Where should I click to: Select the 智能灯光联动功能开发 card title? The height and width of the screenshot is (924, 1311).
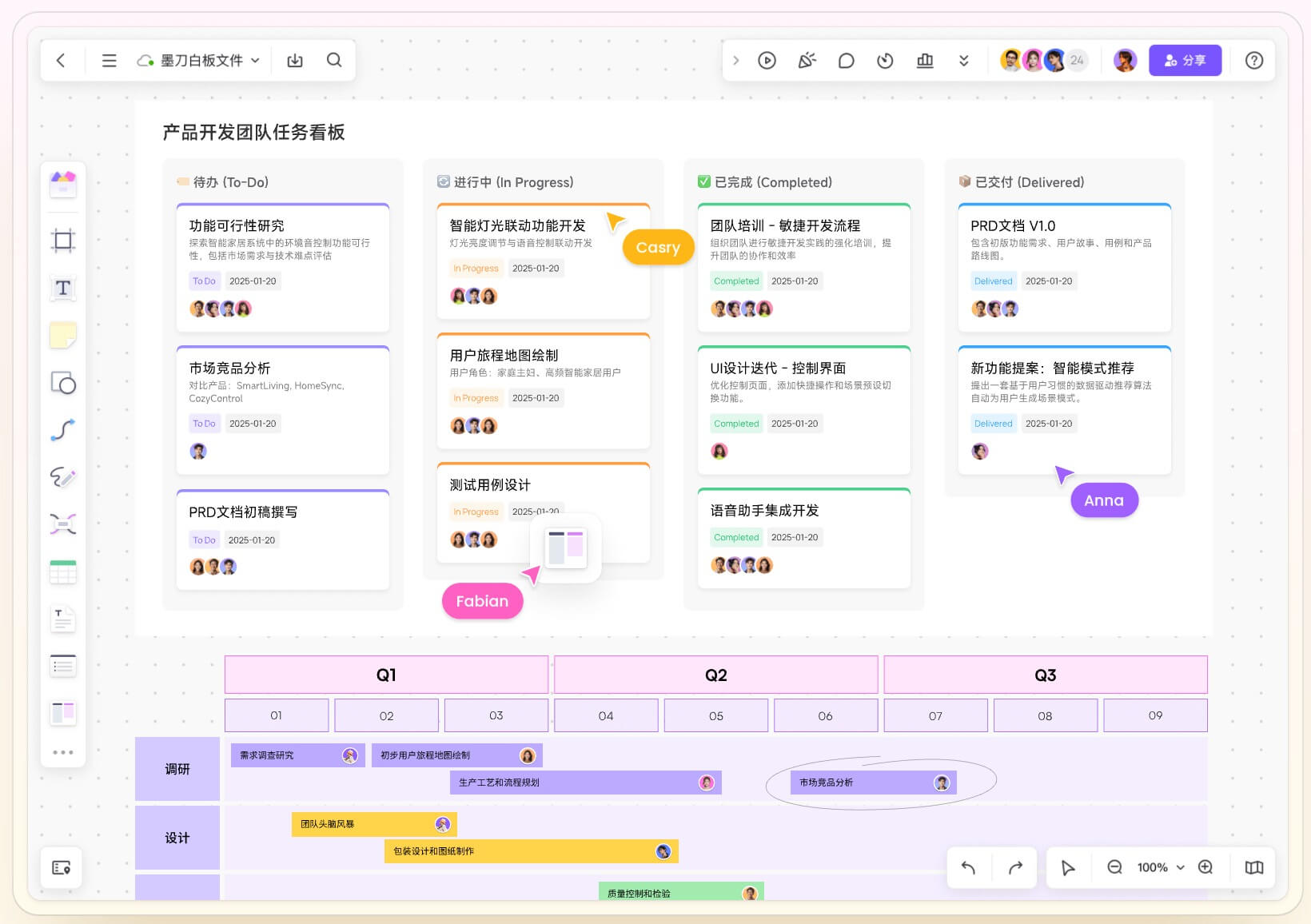point(517,225)
